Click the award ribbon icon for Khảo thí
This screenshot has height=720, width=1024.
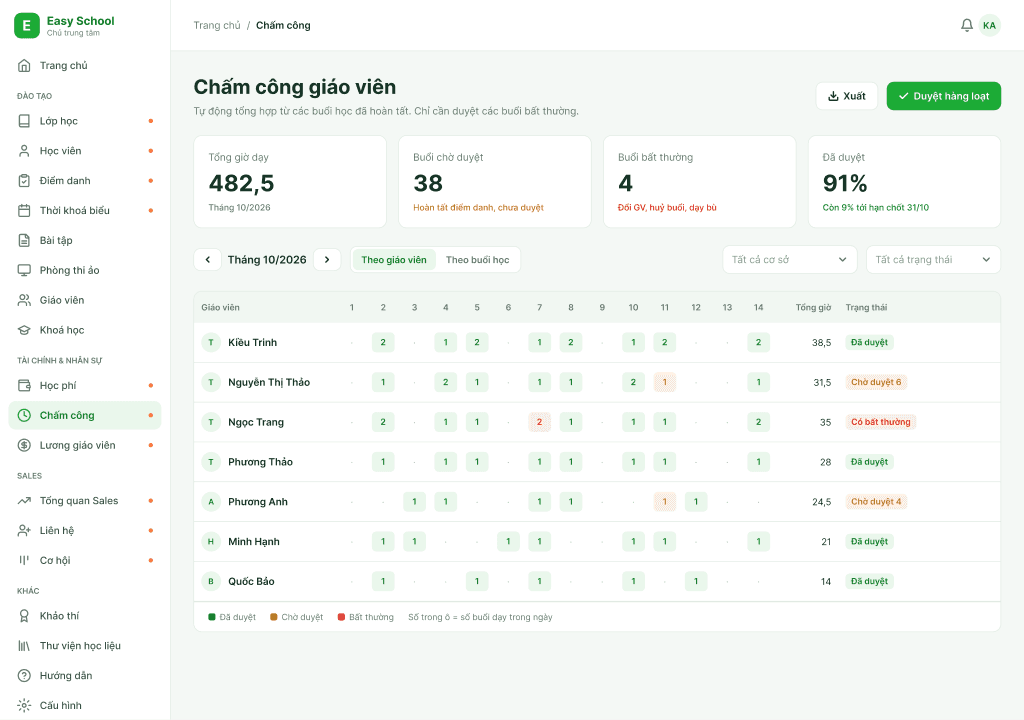(24, 616)
